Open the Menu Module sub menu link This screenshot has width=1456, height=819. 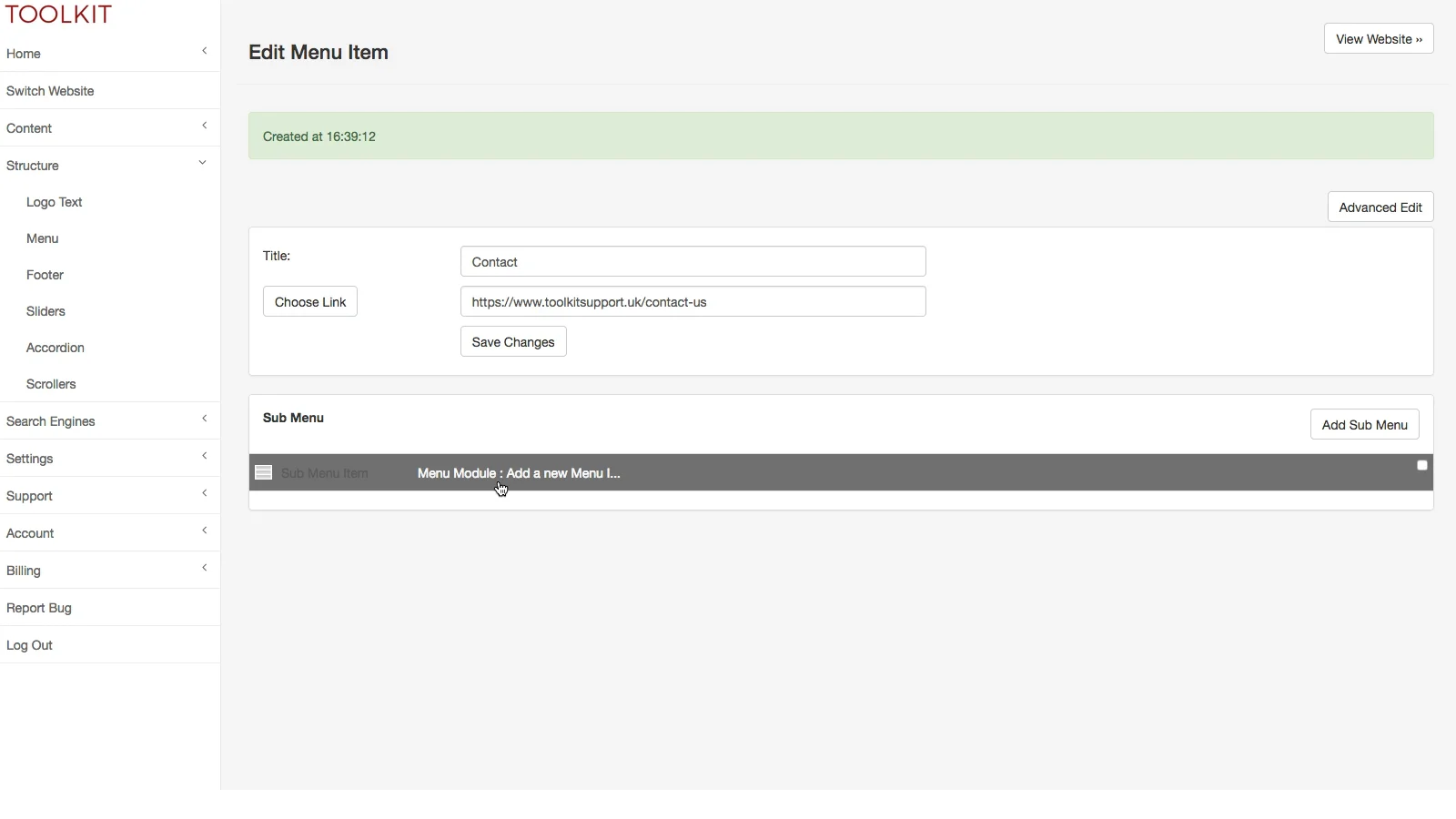click(519, 473)
